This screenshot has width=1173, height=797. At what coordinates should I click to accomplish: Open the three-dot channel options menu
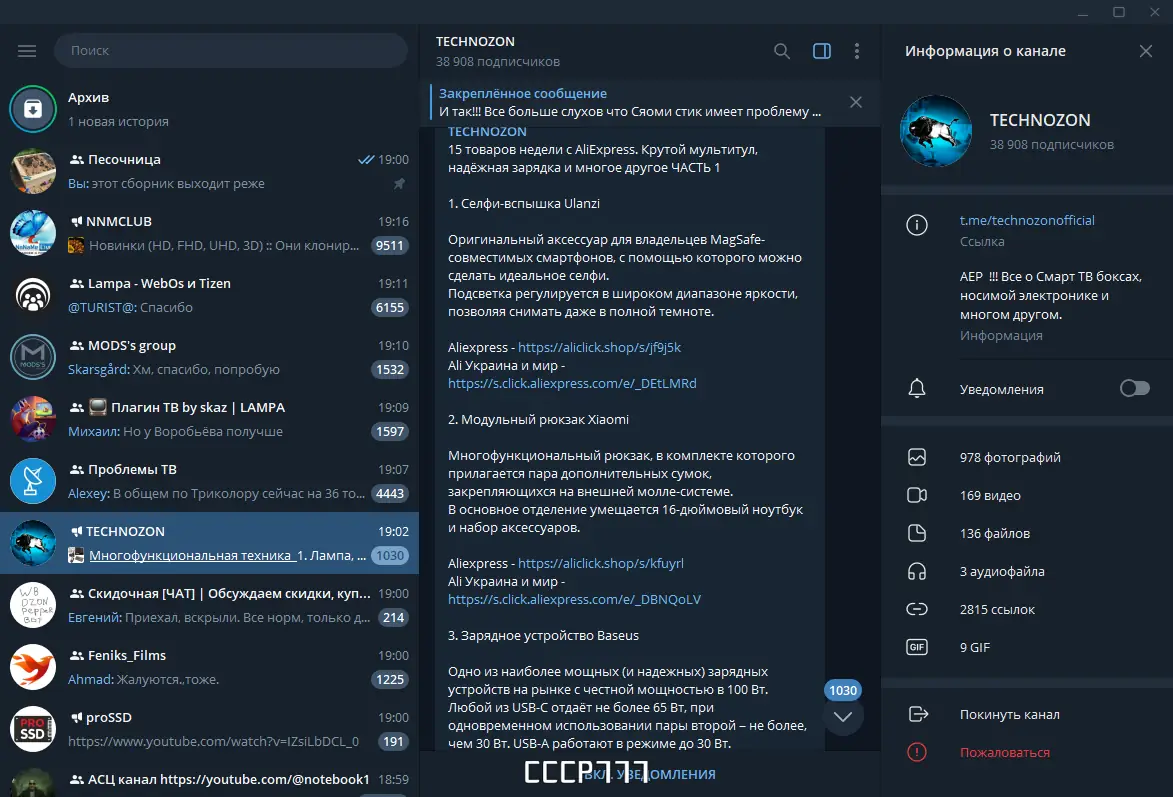pyautogui.click(x=857, y=50)
